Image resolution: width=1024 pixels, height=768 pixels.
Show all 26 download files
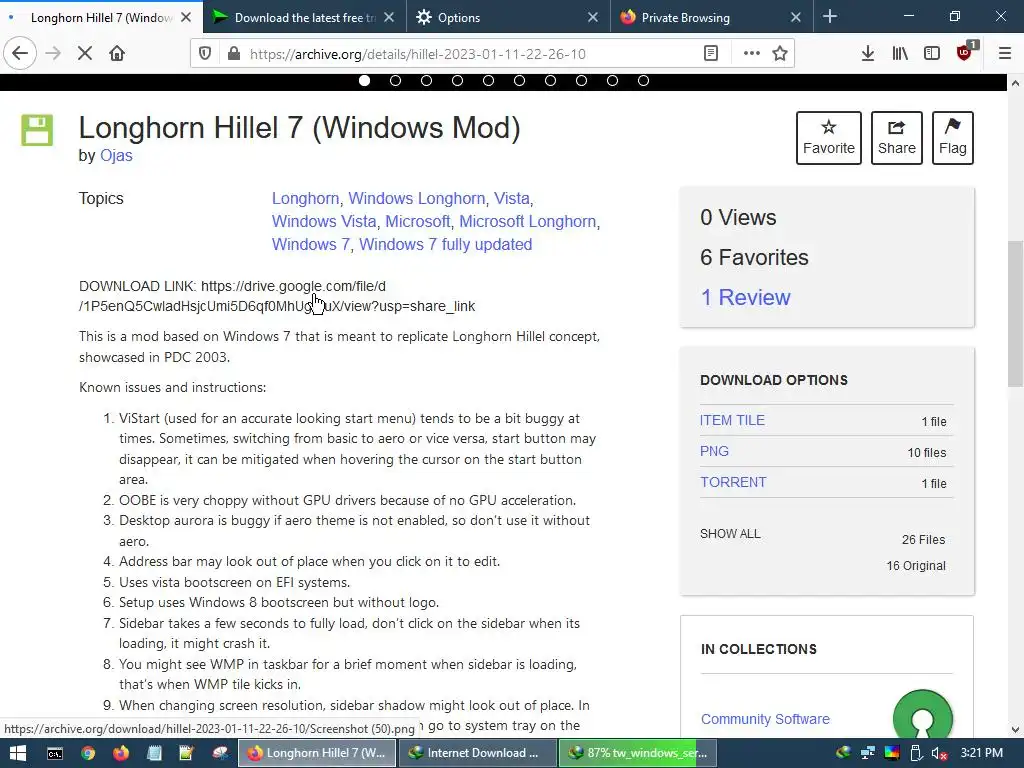pyautogui.click(x=730, y=534)
